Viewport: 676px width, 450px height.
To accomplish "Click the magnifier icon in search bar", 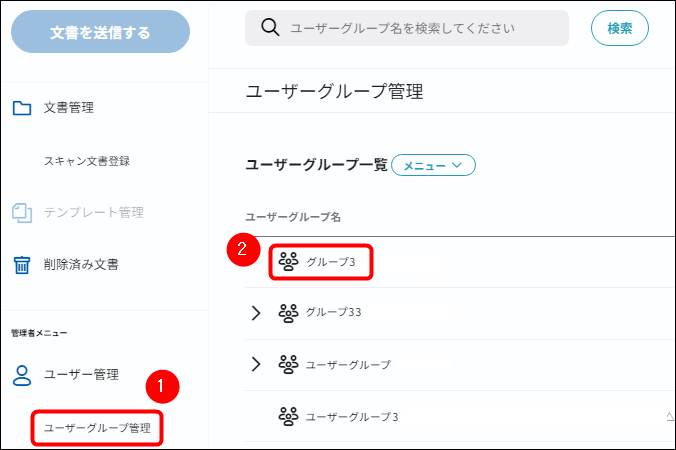I will click(x=270, y=28).
